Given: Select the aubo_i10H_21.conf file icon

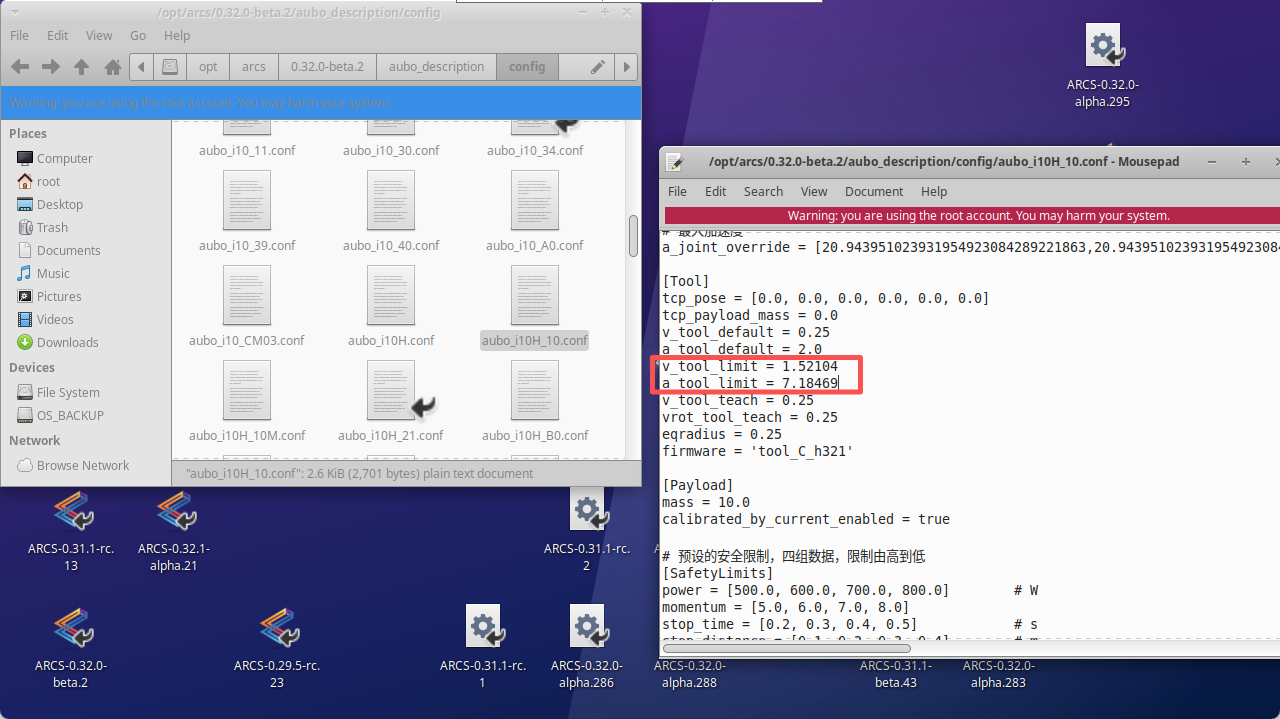Looking at the screenshot, I should pos(391,390).
